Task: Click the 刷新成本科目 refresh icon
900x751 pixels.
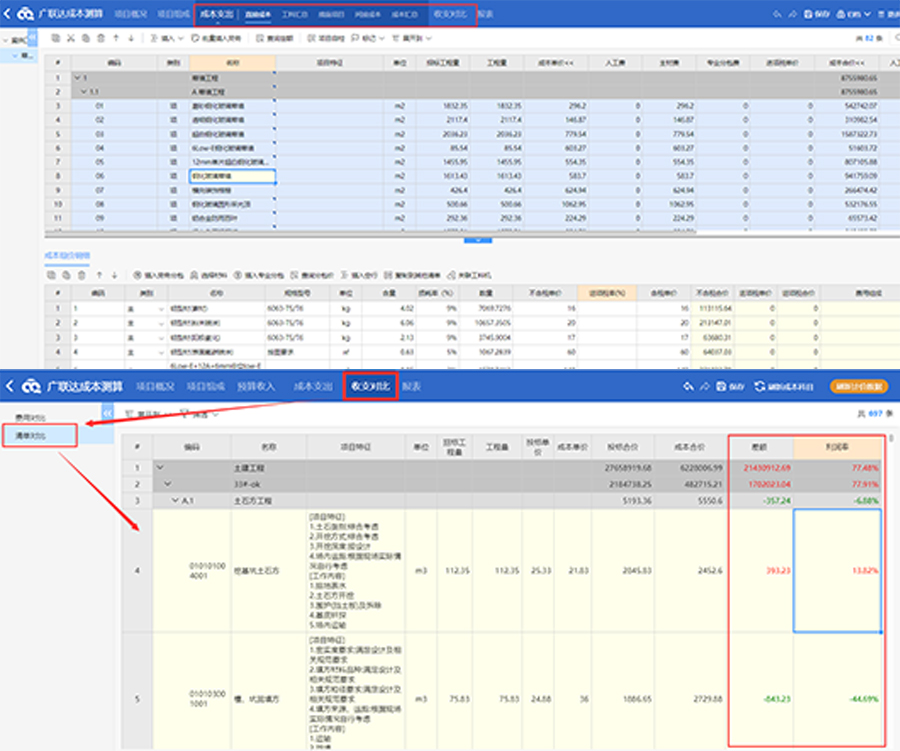Action: pos(760,386)
